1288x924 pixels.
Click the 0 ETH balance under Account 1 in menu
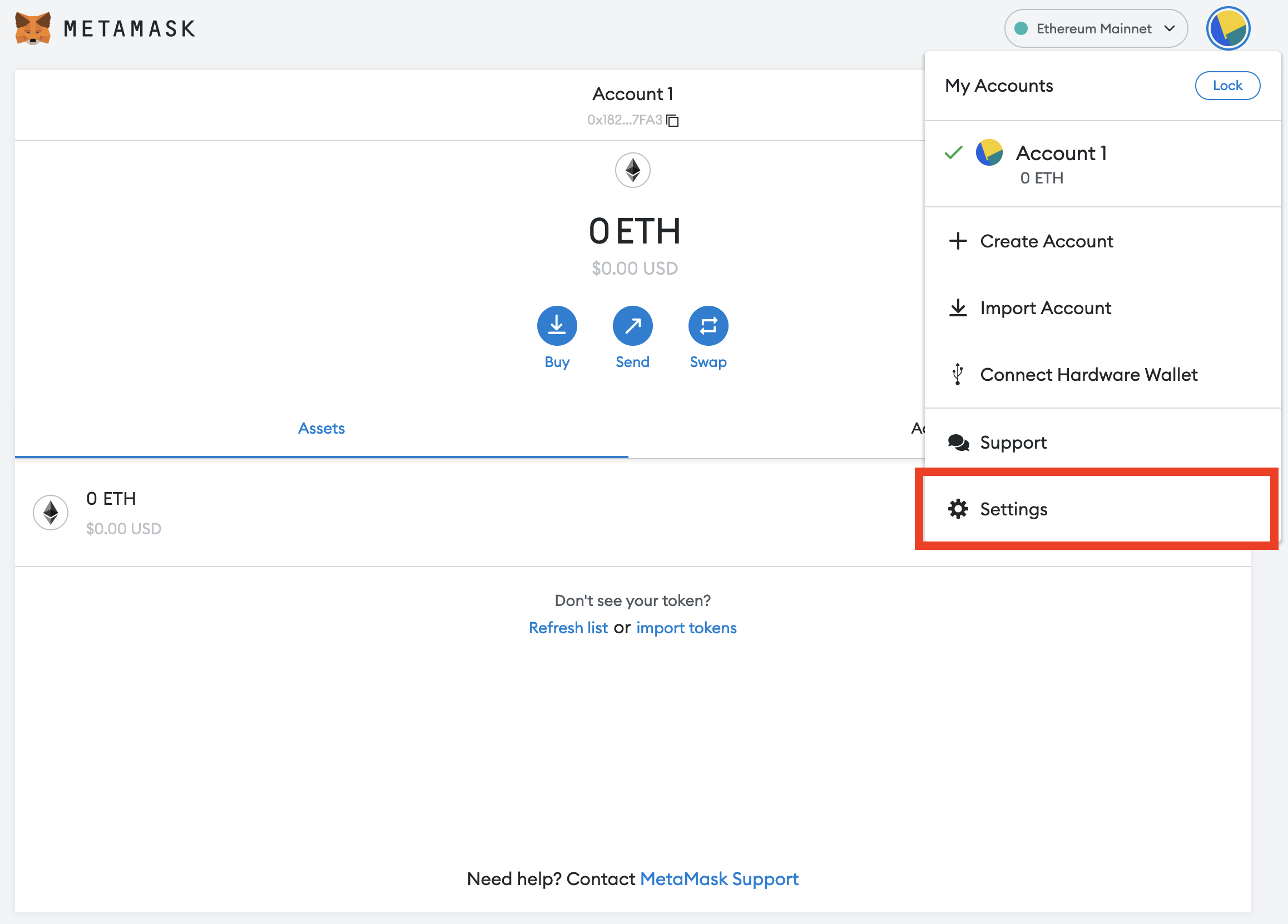pyautogui.click(x=1042, y=178)
